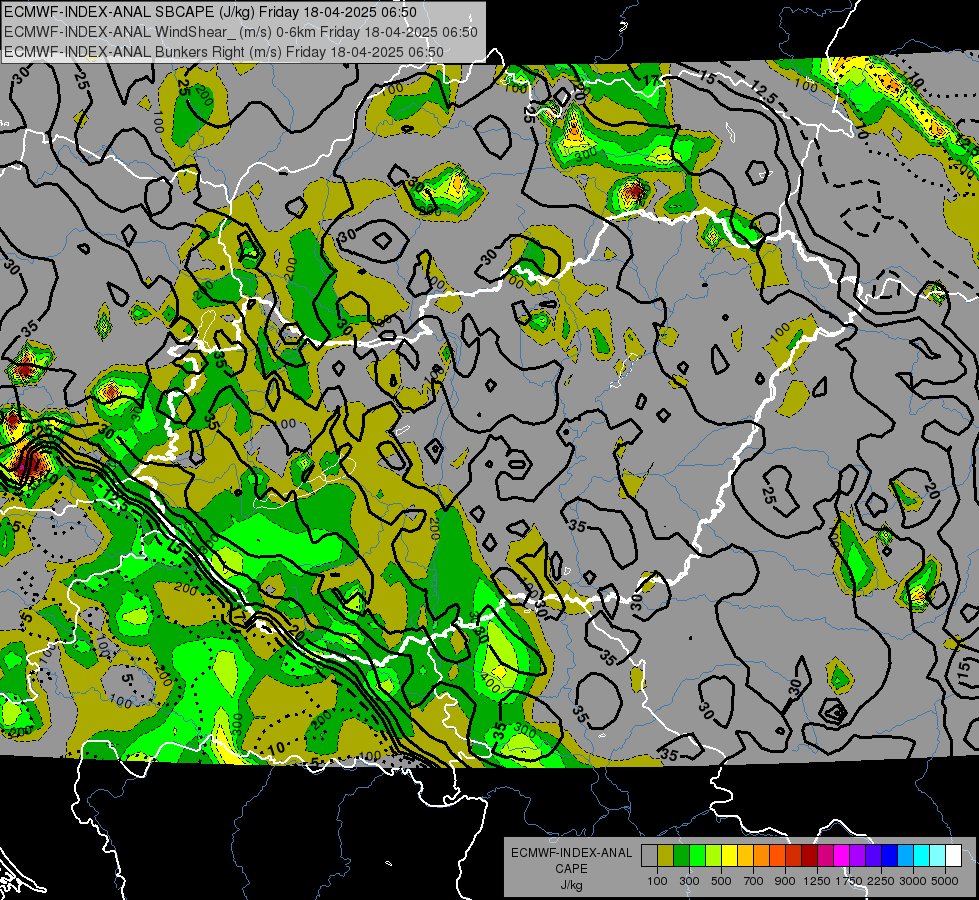Click the 900 value on legend scale
This screenshot has width=979, height=900.
[x=785, y=881]
